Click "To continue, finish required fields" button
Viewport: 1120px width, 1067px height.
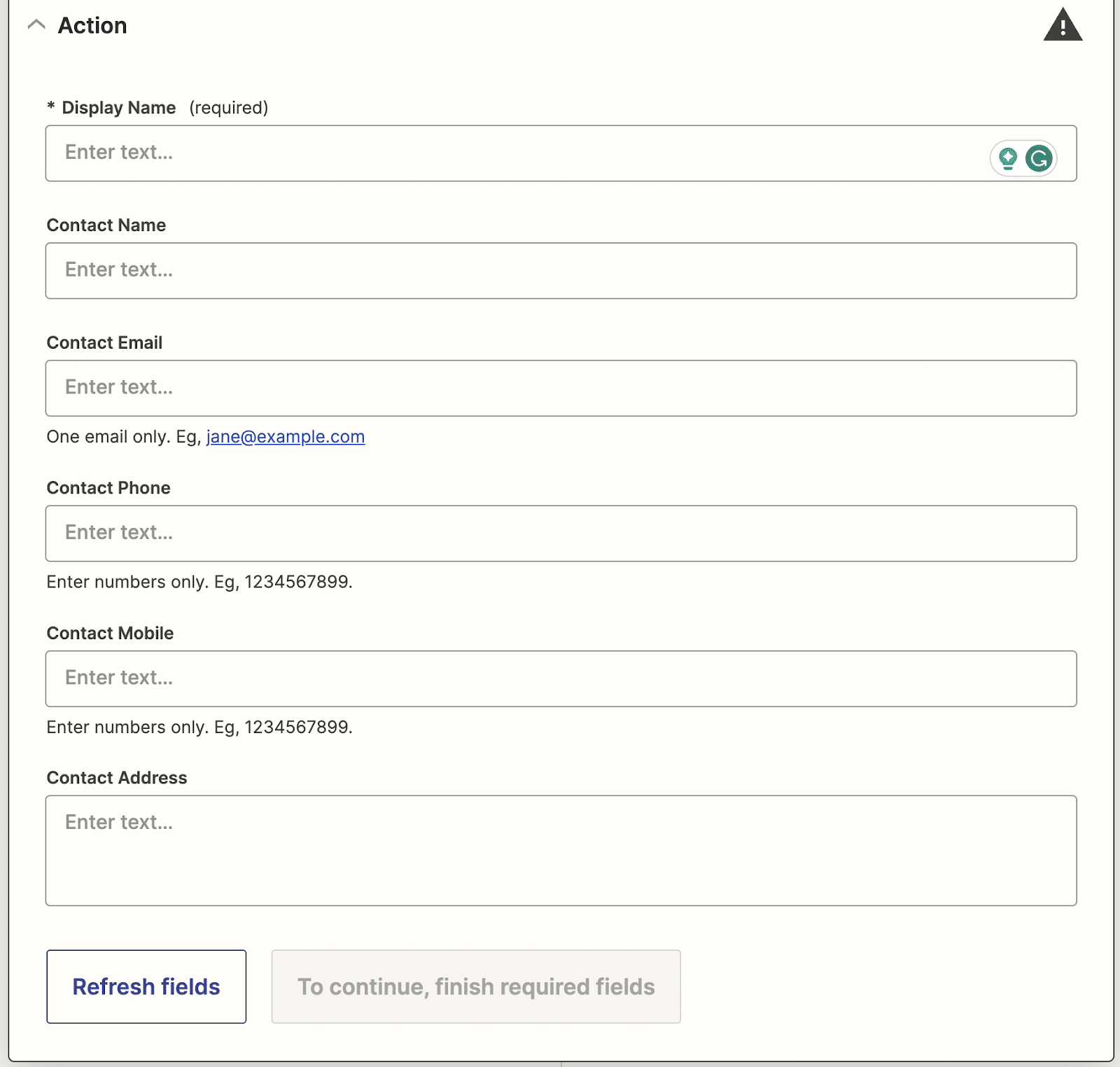476,986
